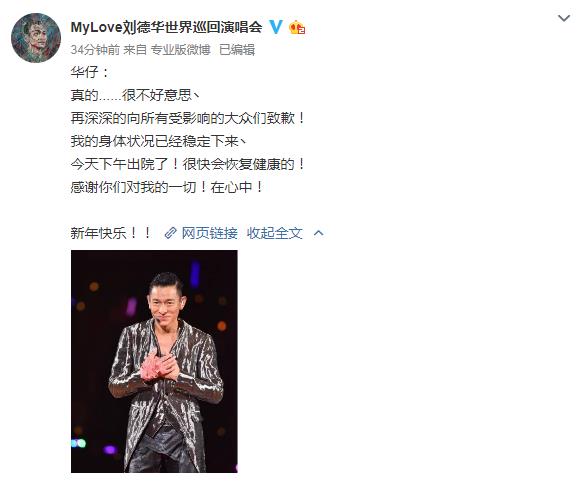Viewport: 580px width, 483px height.
Task: Click the 专业版微博 source link
Action: tap(181, 50)
